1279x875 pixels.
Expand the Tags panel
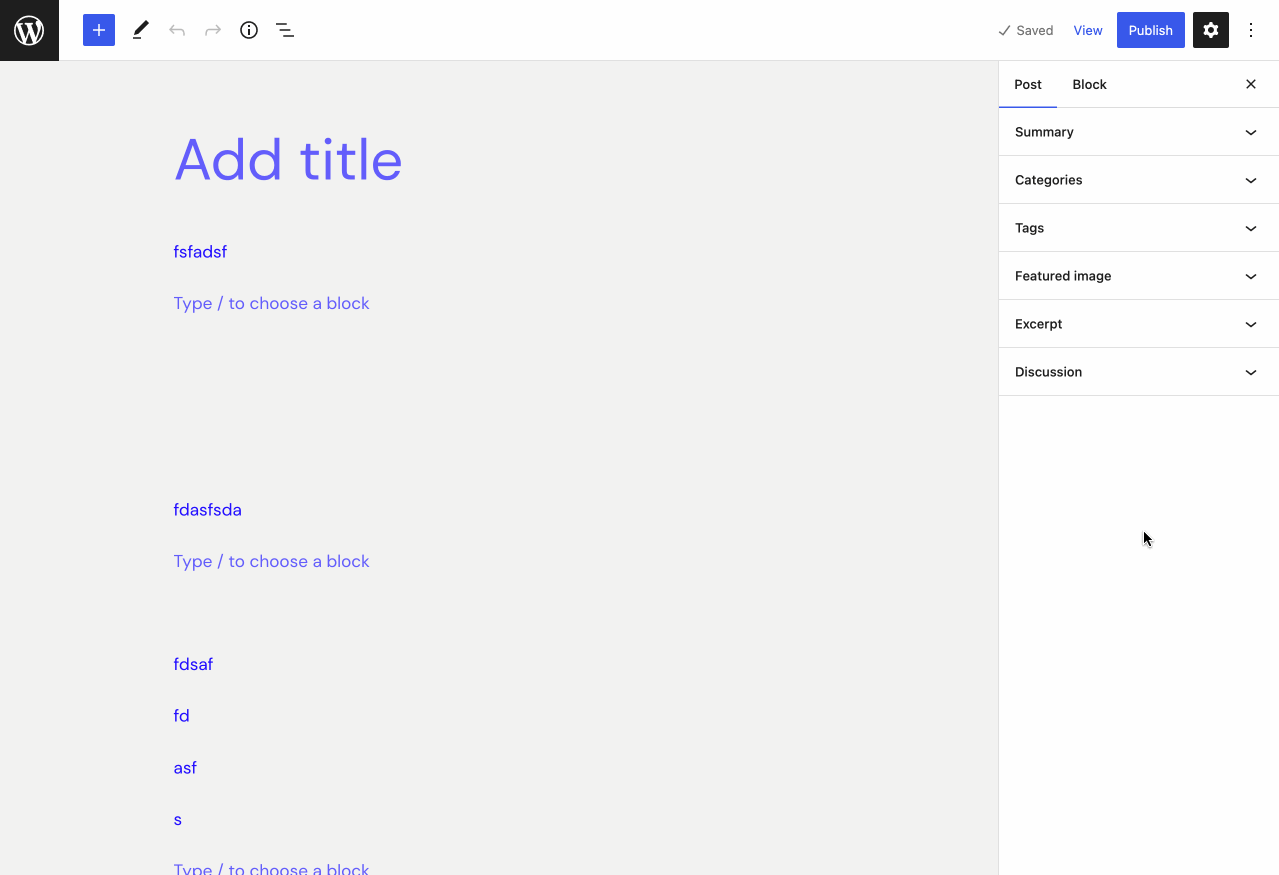pyautogui.click(x=1139, y=228)
